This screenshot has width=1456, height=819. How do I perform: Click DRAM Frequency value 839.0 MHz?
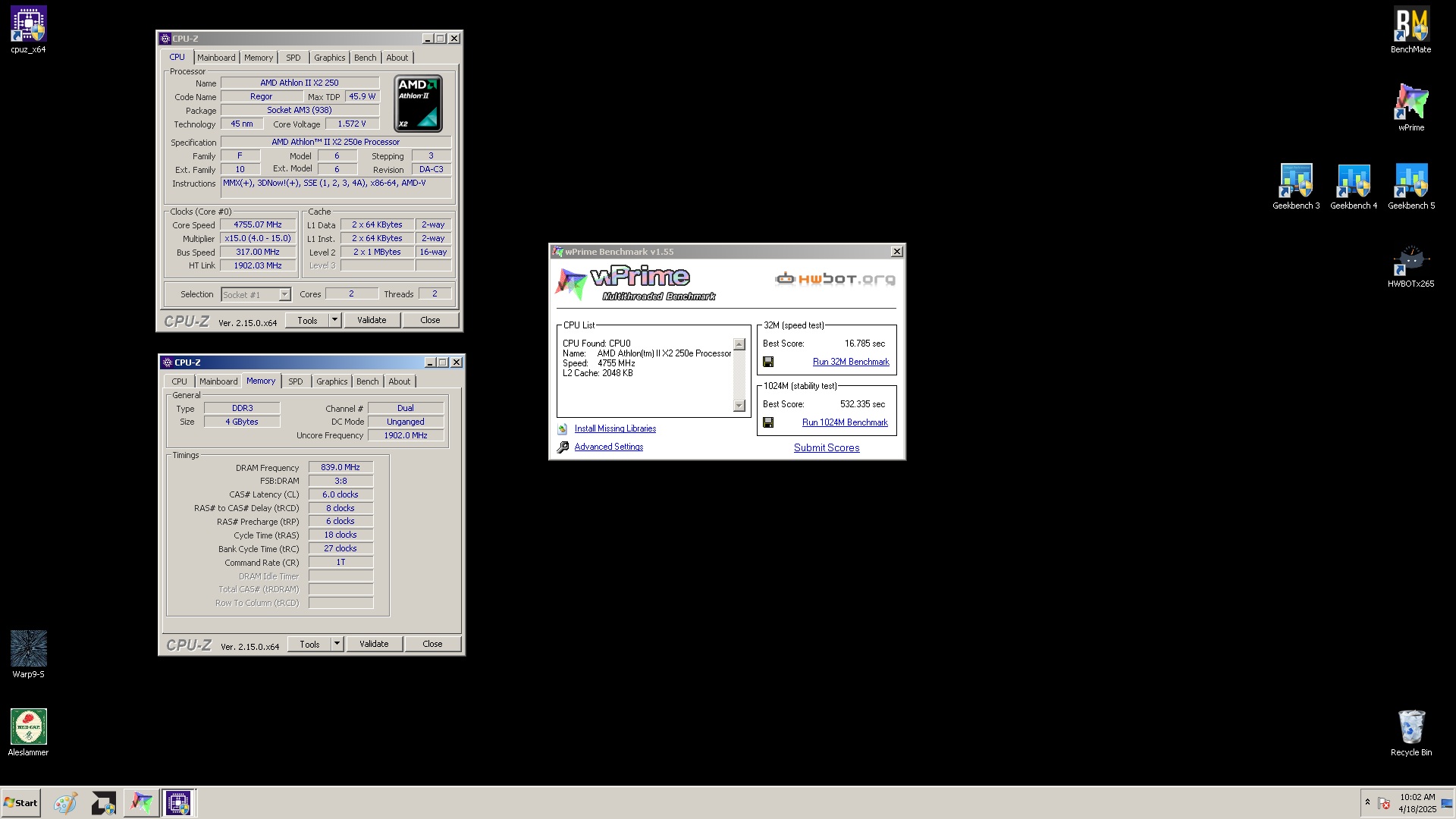340,468
